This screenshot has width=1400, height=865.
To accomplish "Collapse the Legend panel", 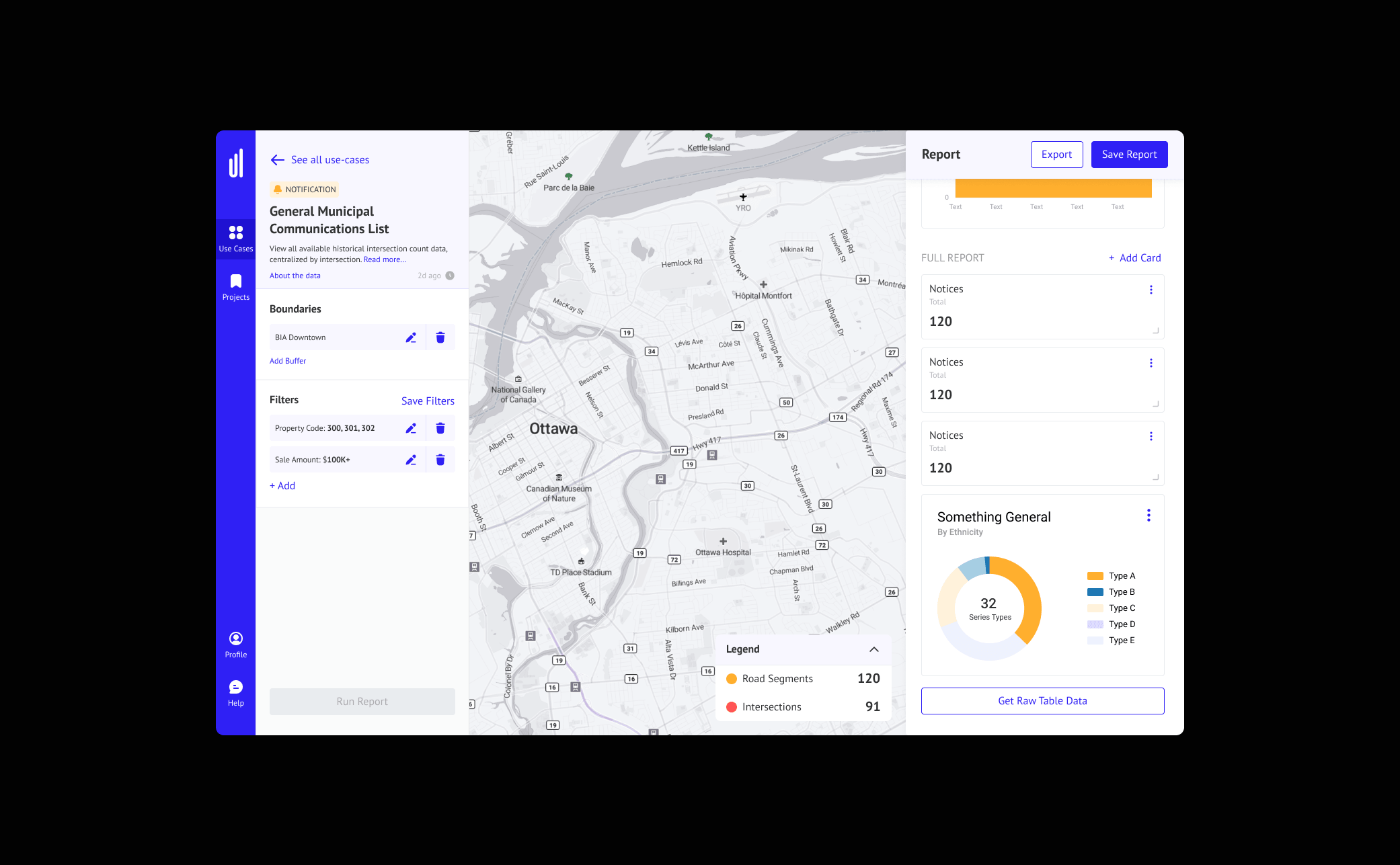I will click(874, 649).
